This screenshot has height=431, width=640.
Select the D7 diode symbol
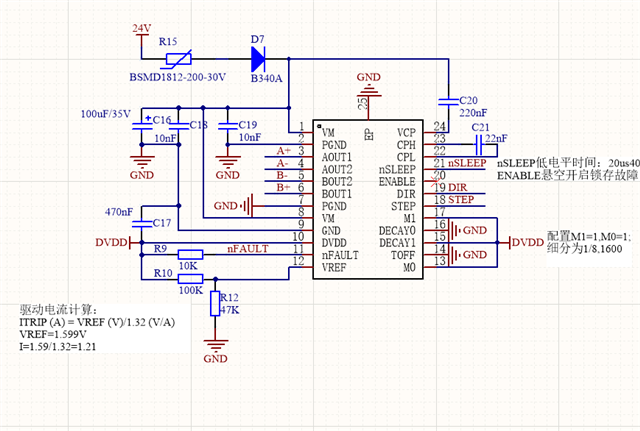258,59
